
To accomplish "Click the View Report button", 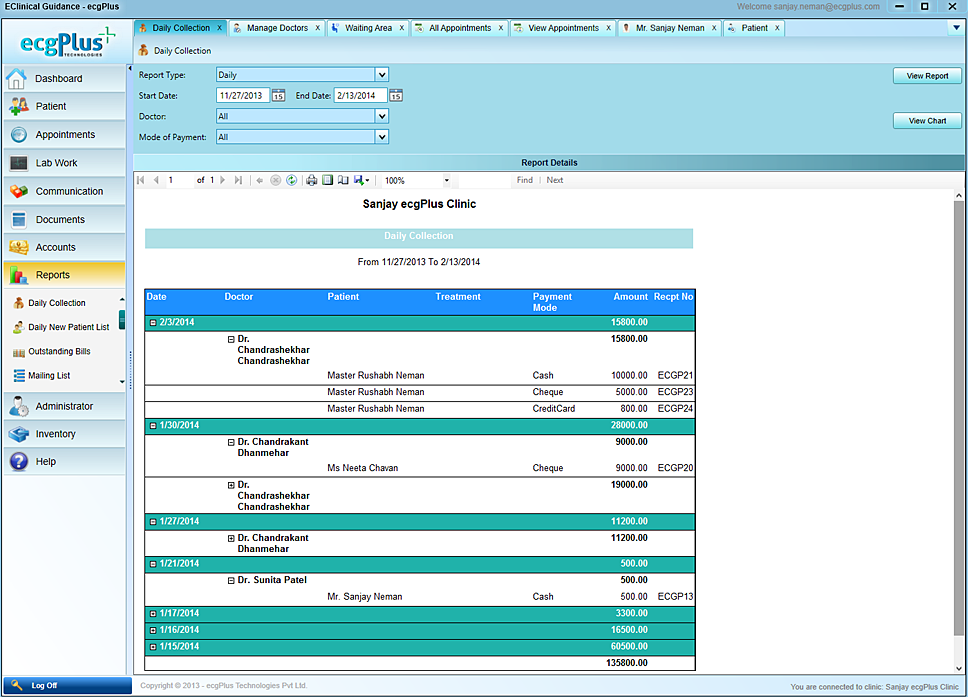I will [927, 76].
